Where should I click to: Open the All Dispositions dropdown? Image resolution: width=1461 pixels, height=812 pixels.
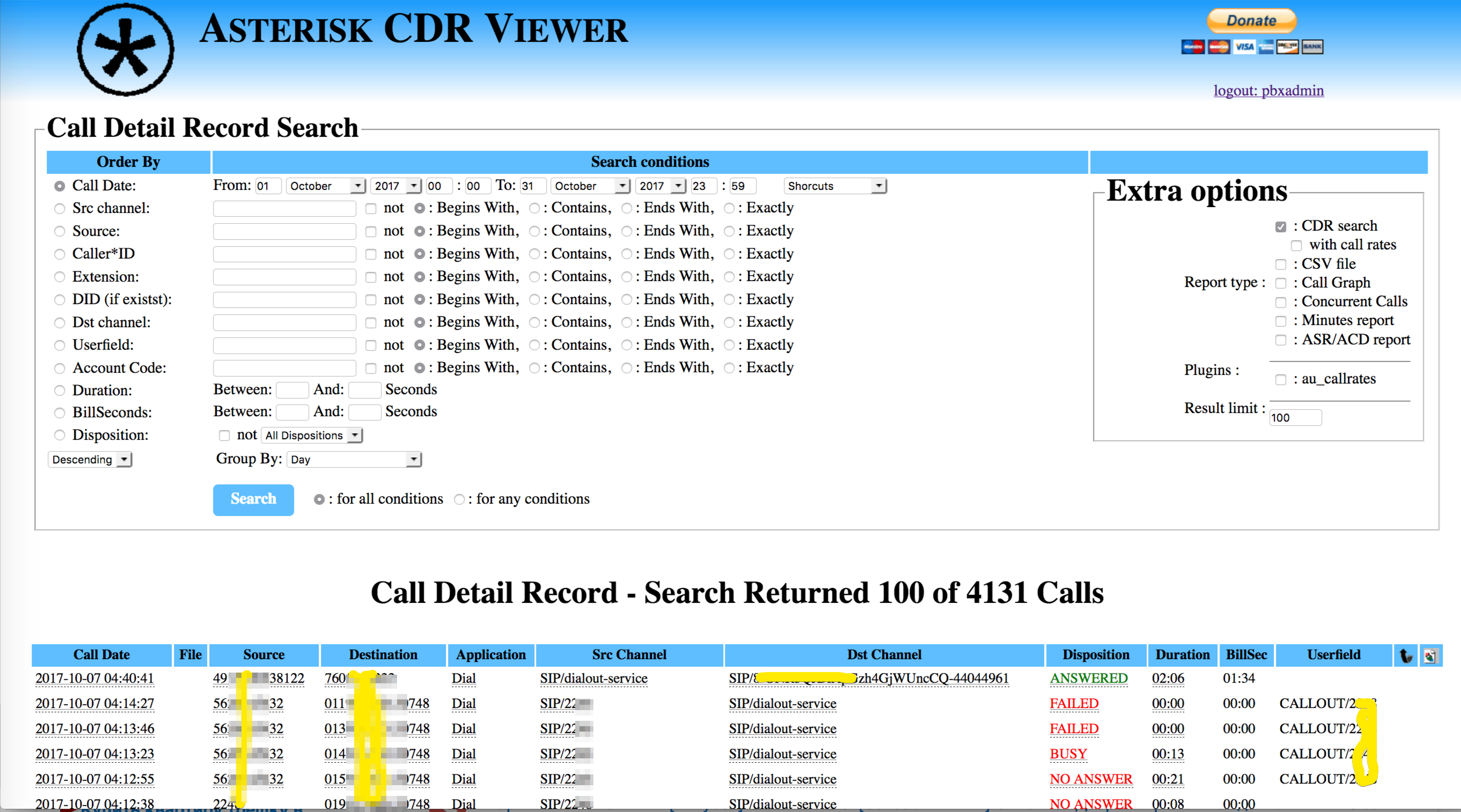(x=311, y=435)
